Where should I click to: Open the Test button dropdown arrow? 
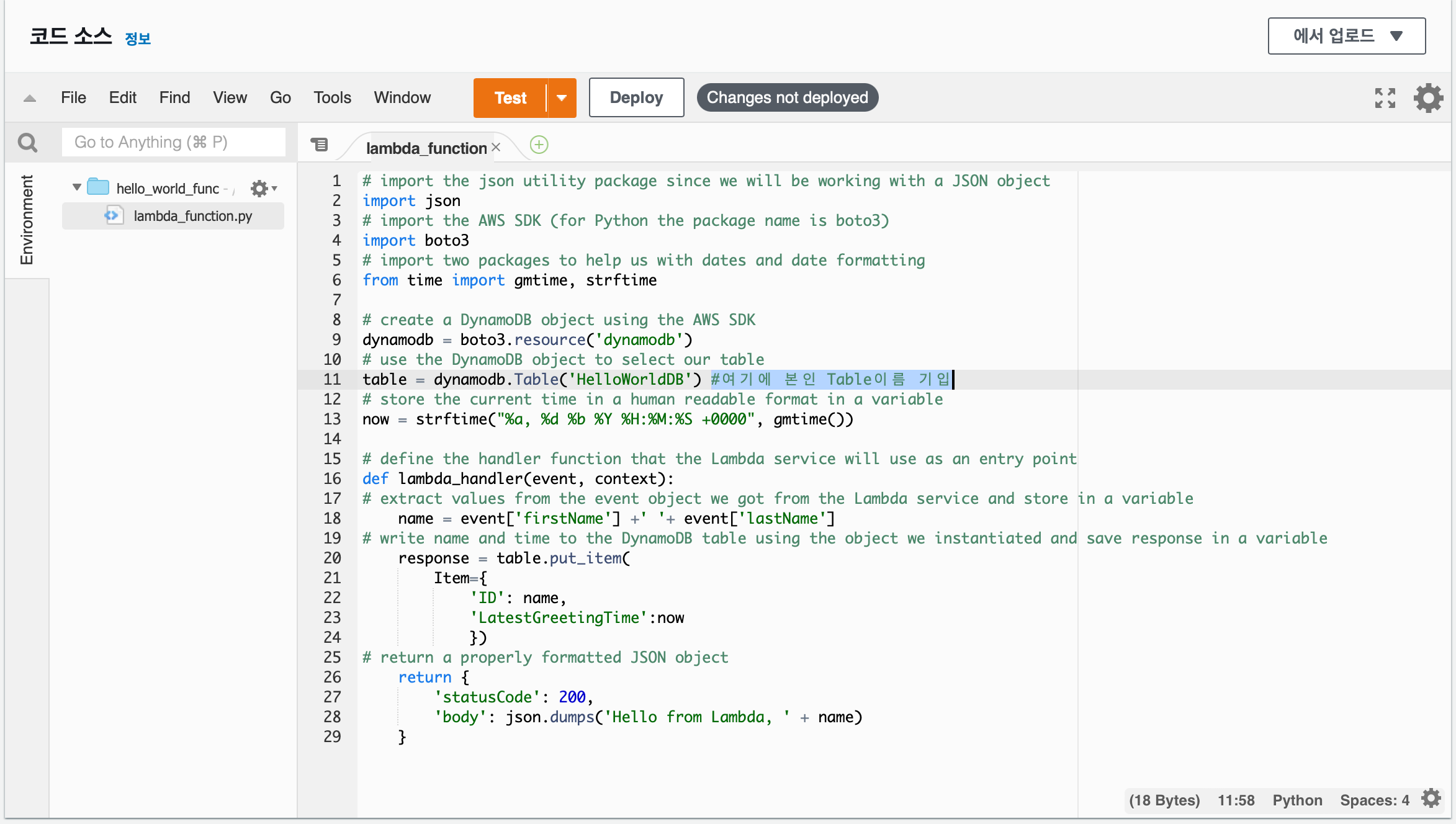562,98
